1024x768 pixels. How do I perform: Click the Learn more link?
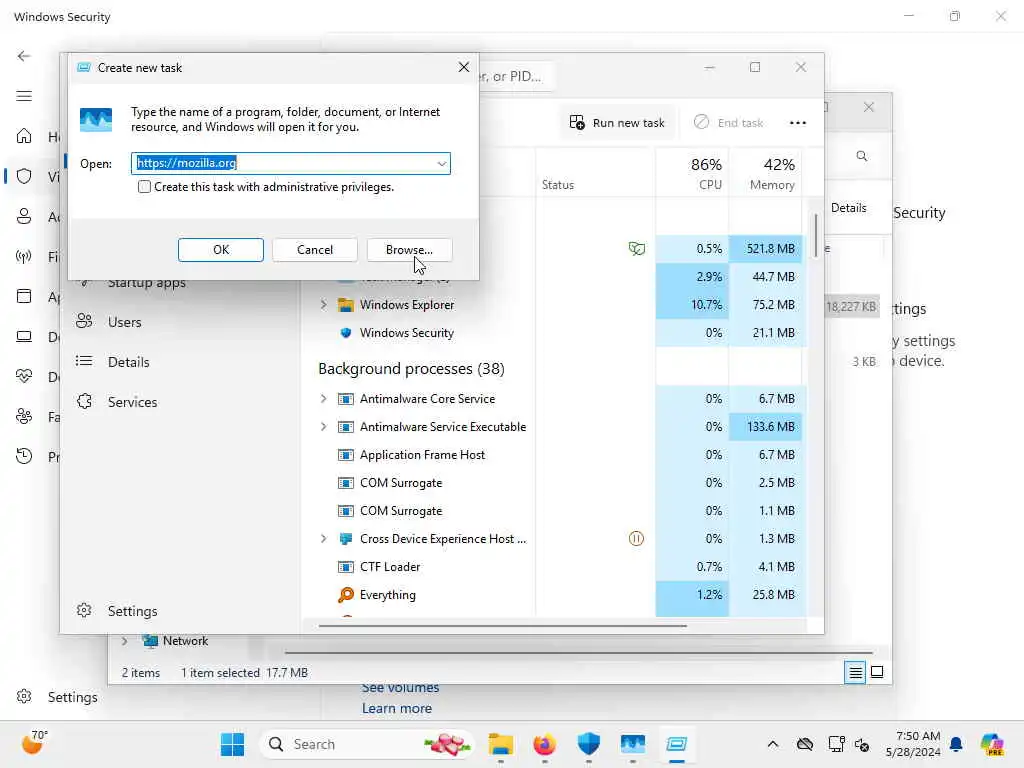click(x=397, y=709)
